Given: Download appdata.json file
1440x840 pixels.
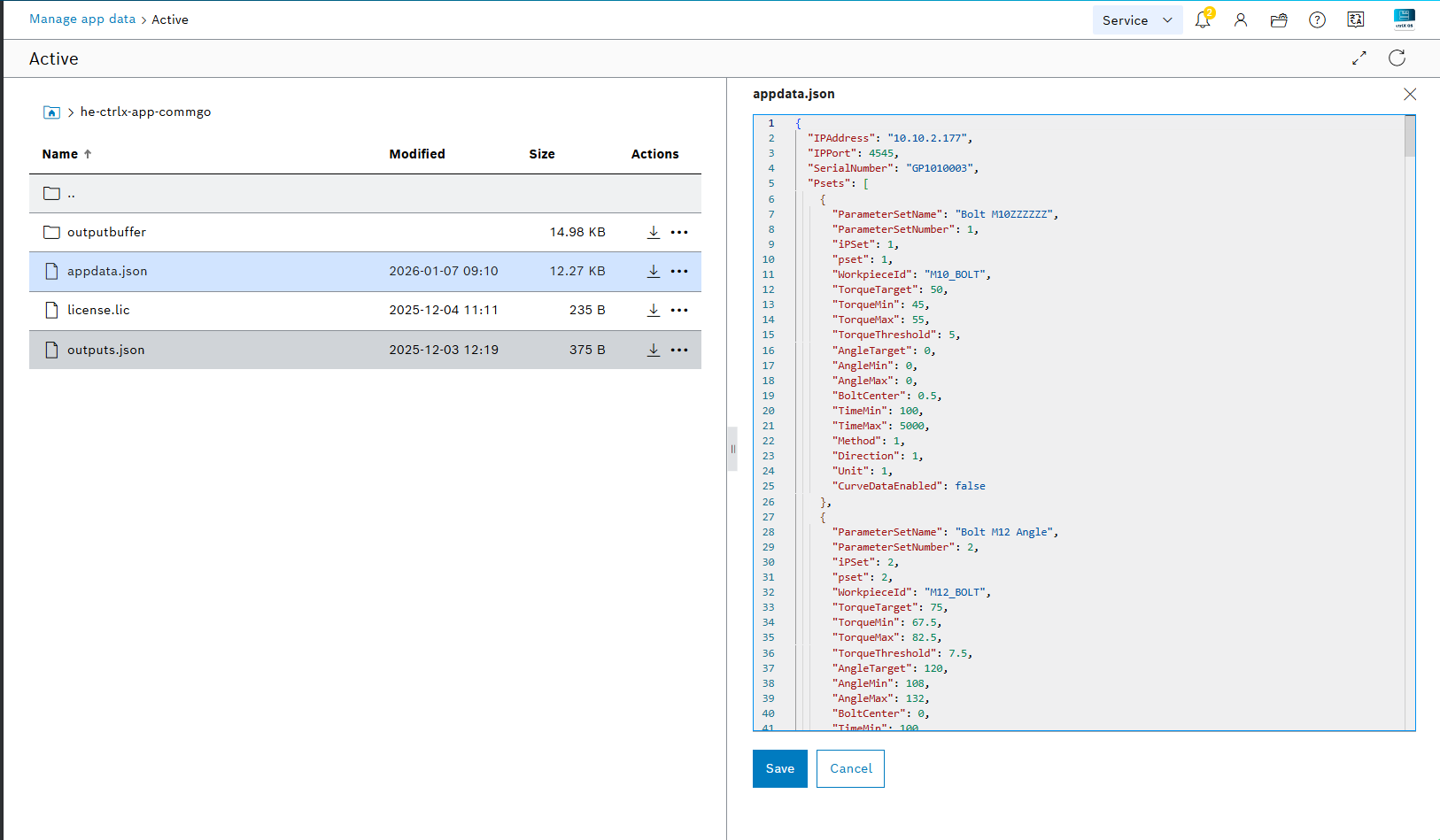Looking at the screenshot, I should pos(654,272).
